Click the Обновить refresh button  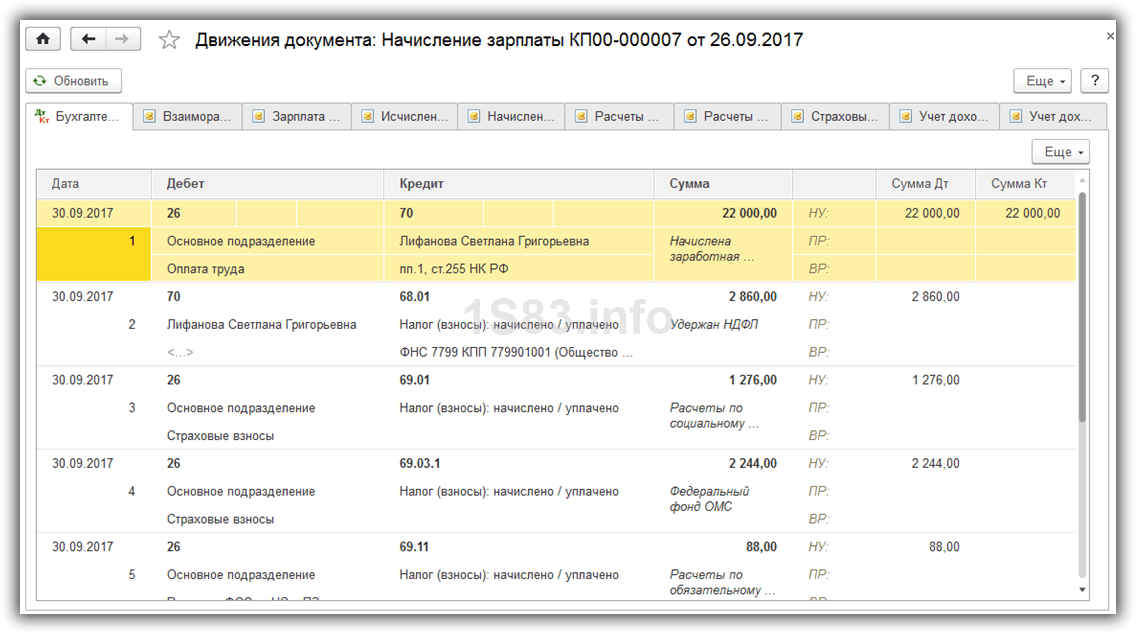pyautogui.click(x=73, y=80)
